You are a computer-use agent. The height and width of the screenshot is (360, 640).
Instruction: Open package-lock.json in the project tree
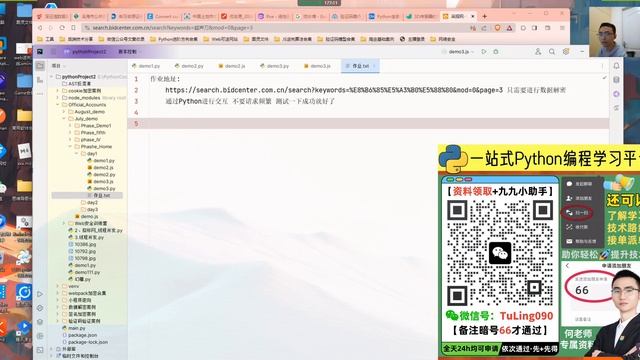coord(85,342)
